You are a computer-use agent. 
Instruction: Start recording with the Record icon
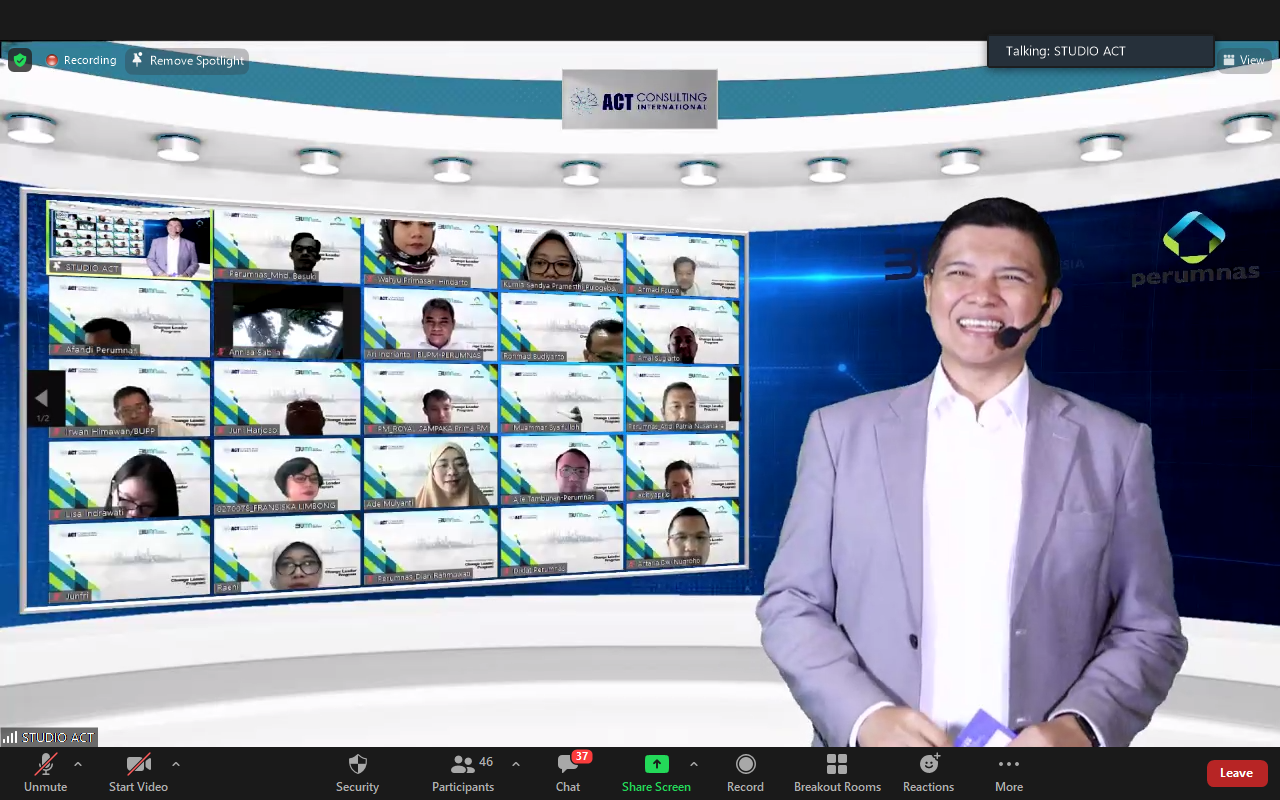click(x=745, y=765)
